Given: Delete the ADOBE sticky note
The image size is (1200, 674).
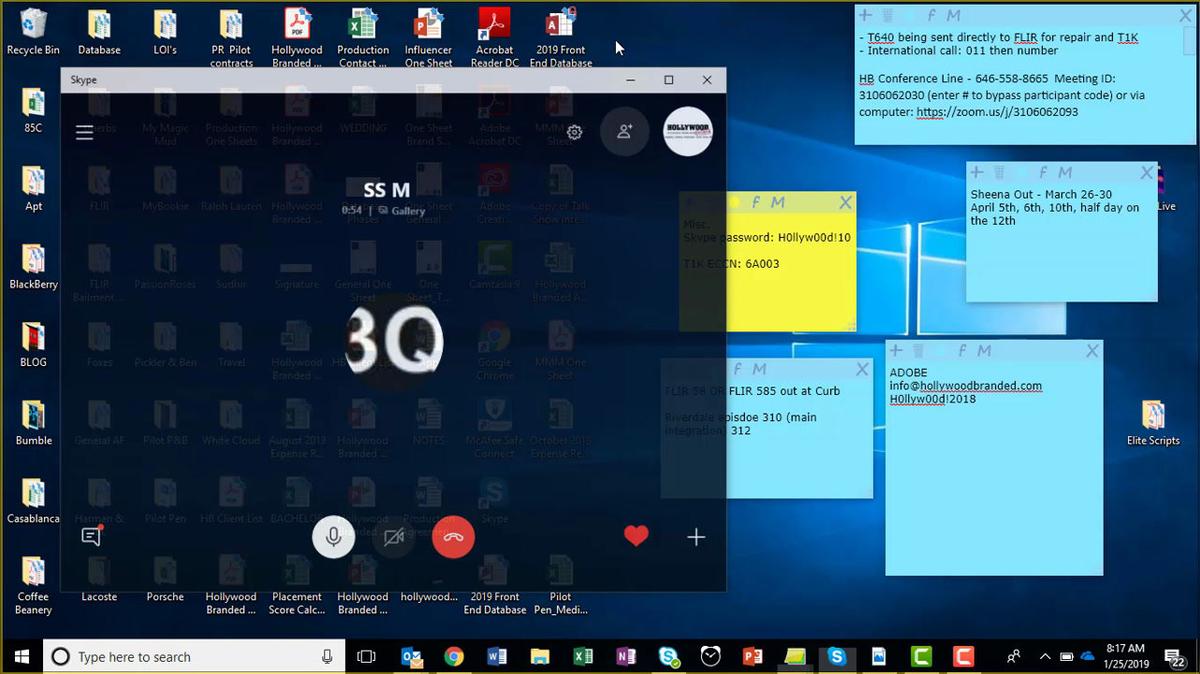Looking at the screenshot, I should (x=919, y=351).
